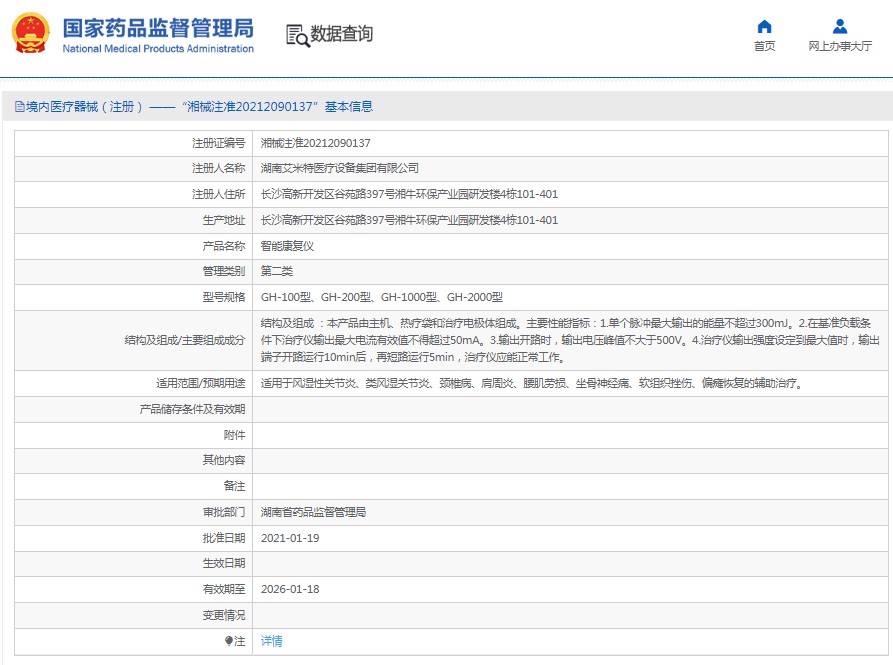
Task: Select product name 智能康复仪
Action: 287,246
